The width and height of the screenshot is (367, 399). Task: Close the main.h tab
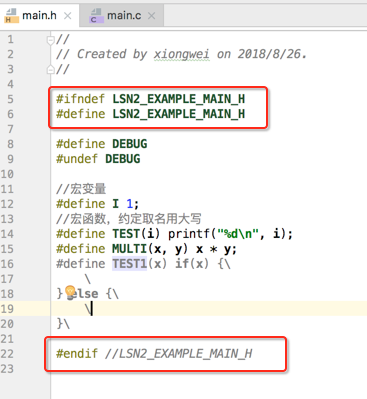pos(68,16)
